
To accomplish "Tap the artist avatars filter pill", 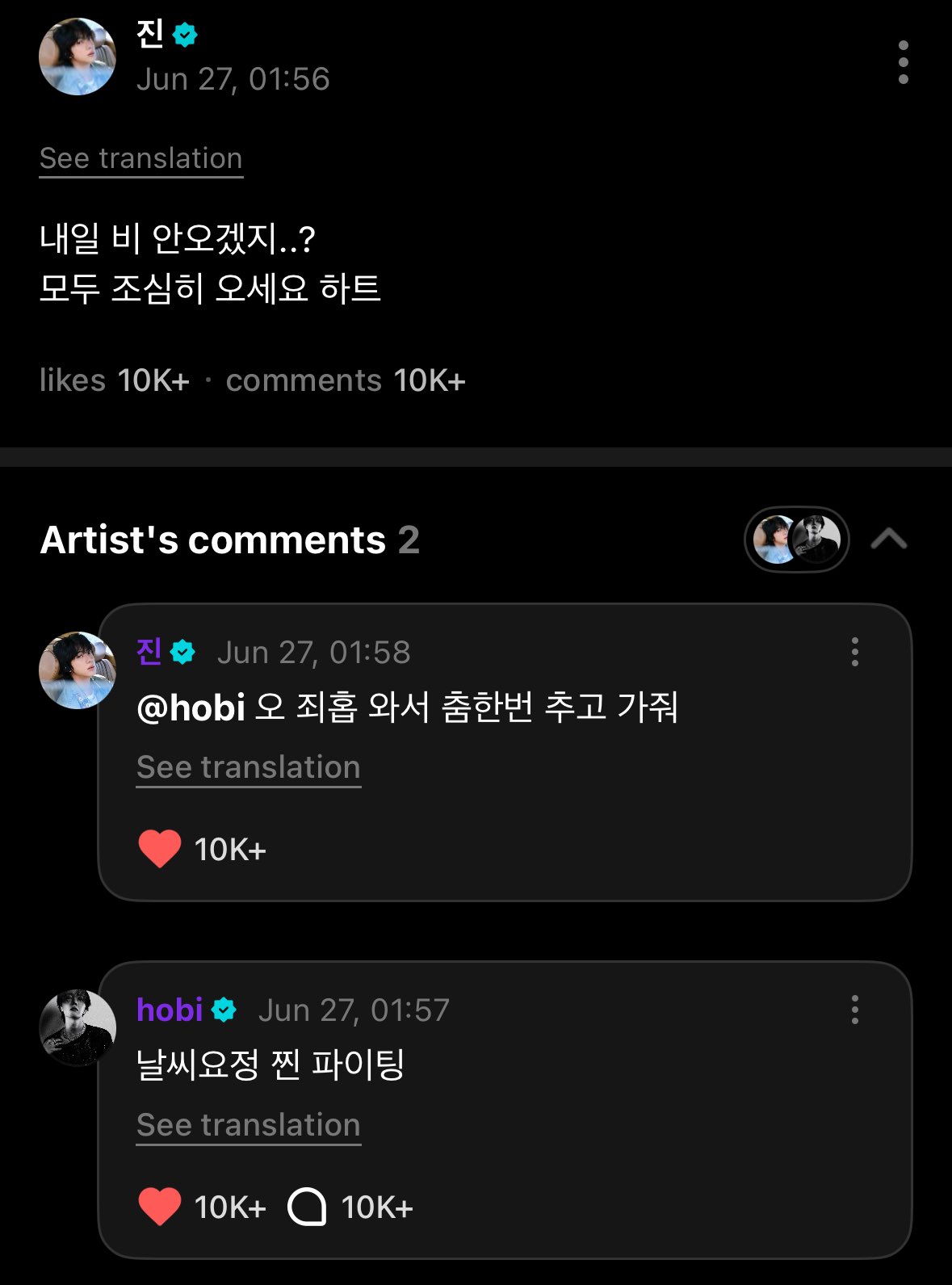I will tap(796, 540).
